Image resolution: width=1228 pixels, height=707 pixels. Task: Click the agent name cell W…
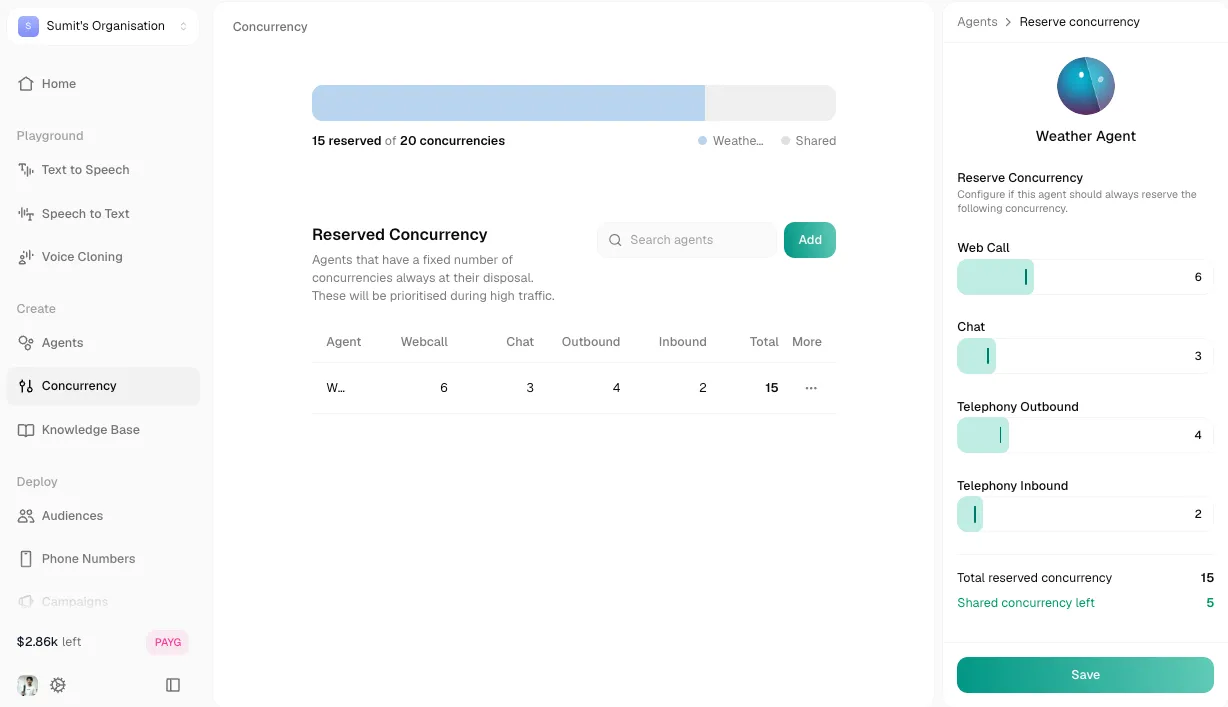click(336, 388)
